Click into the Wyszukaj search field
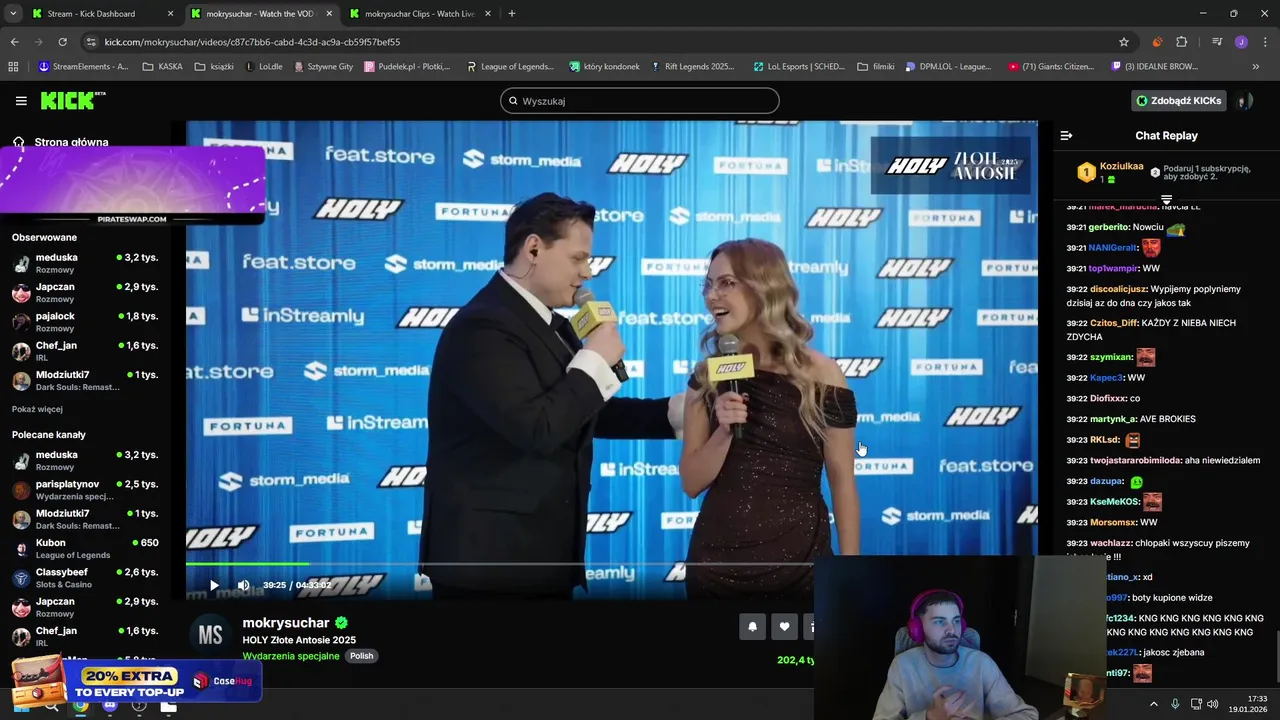 [640, 101]
